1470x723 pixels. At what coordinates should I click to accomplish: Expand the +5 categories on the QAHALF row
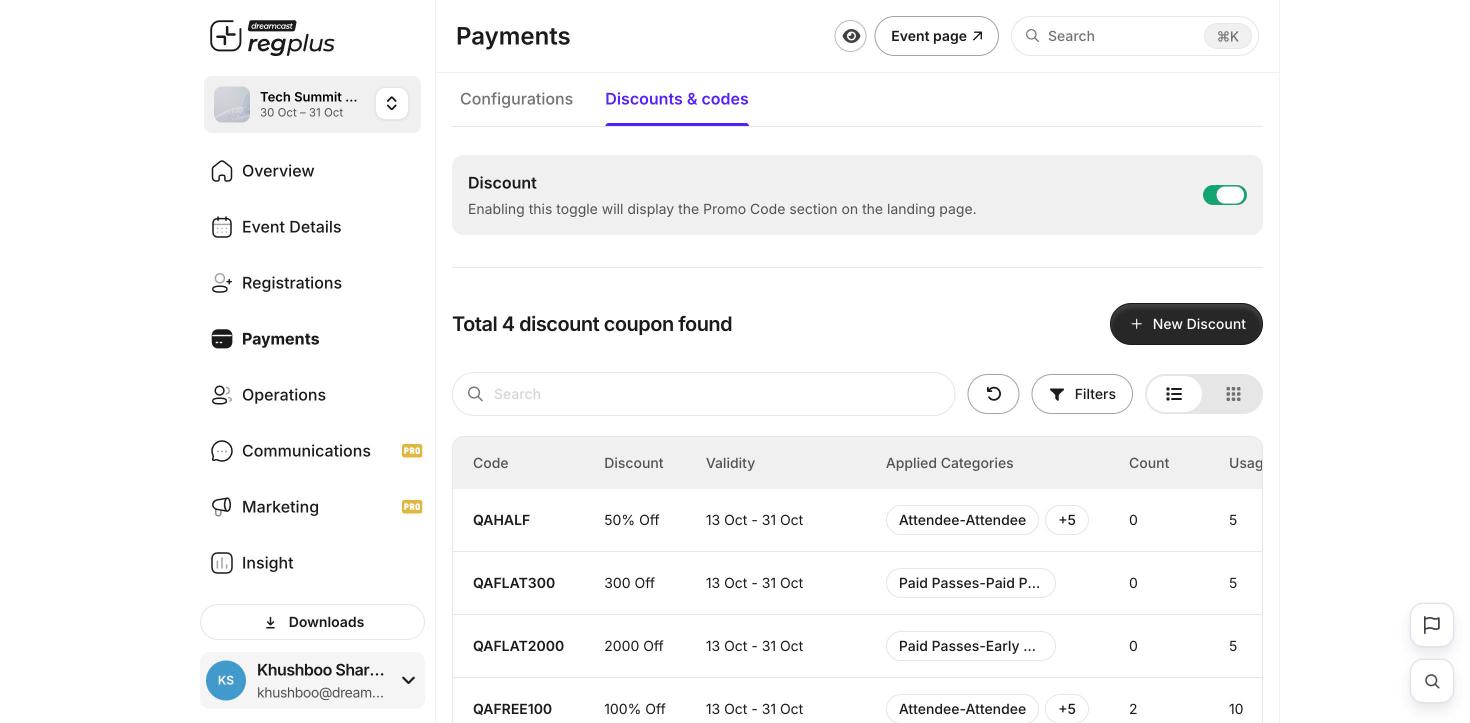point(1067,520)
